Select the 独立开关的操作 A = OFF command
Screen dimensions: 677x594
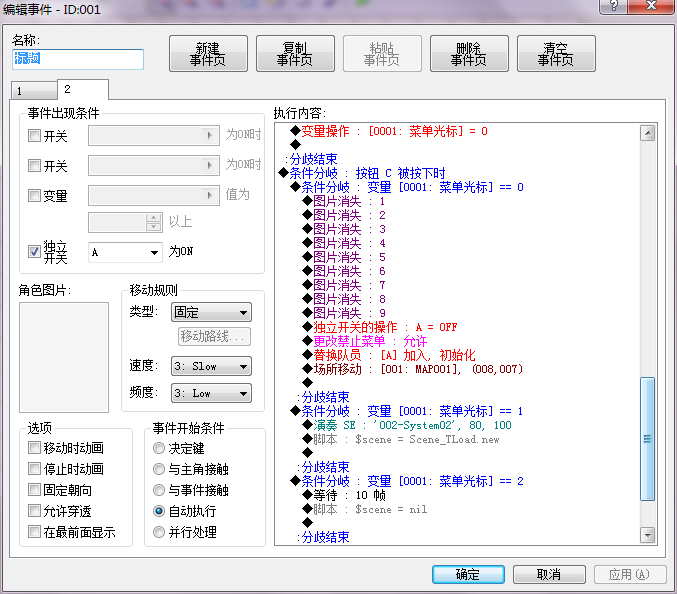(380, 327)
